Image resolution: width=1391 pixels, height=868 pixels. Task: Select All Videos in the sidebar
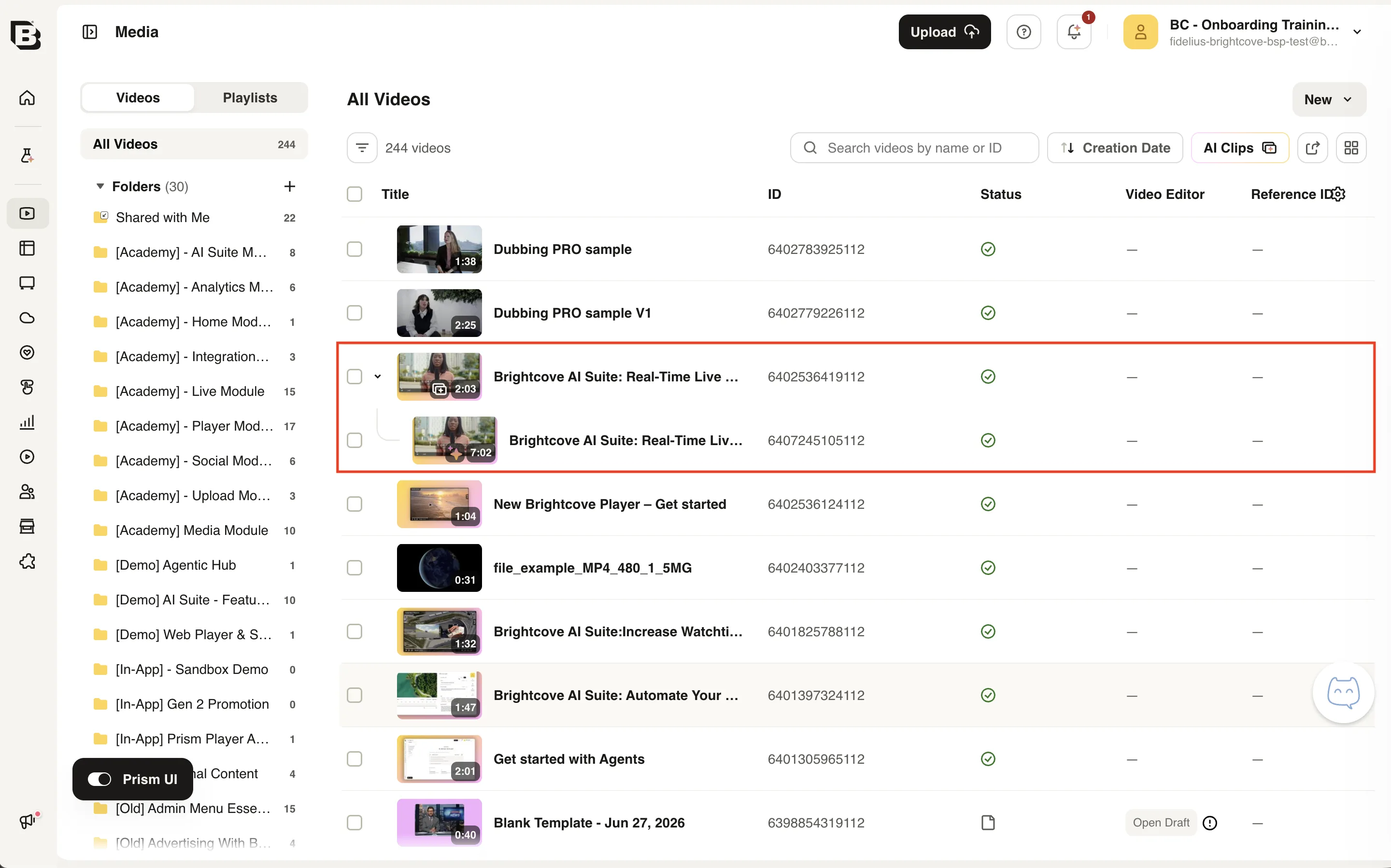[x=194, y=144]
